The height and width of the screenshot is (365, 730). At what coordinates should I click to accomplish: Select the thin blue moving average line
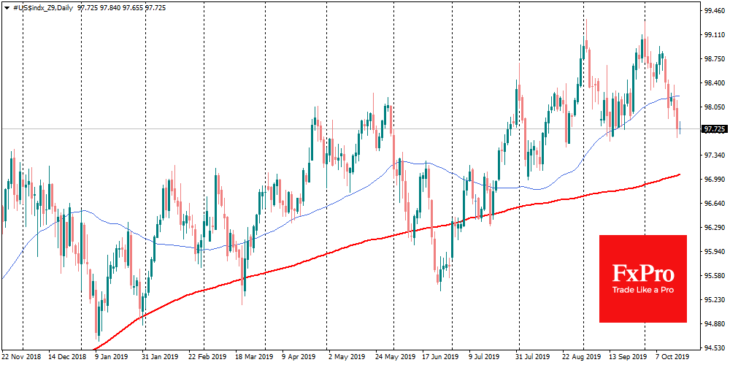pos(326,200)
